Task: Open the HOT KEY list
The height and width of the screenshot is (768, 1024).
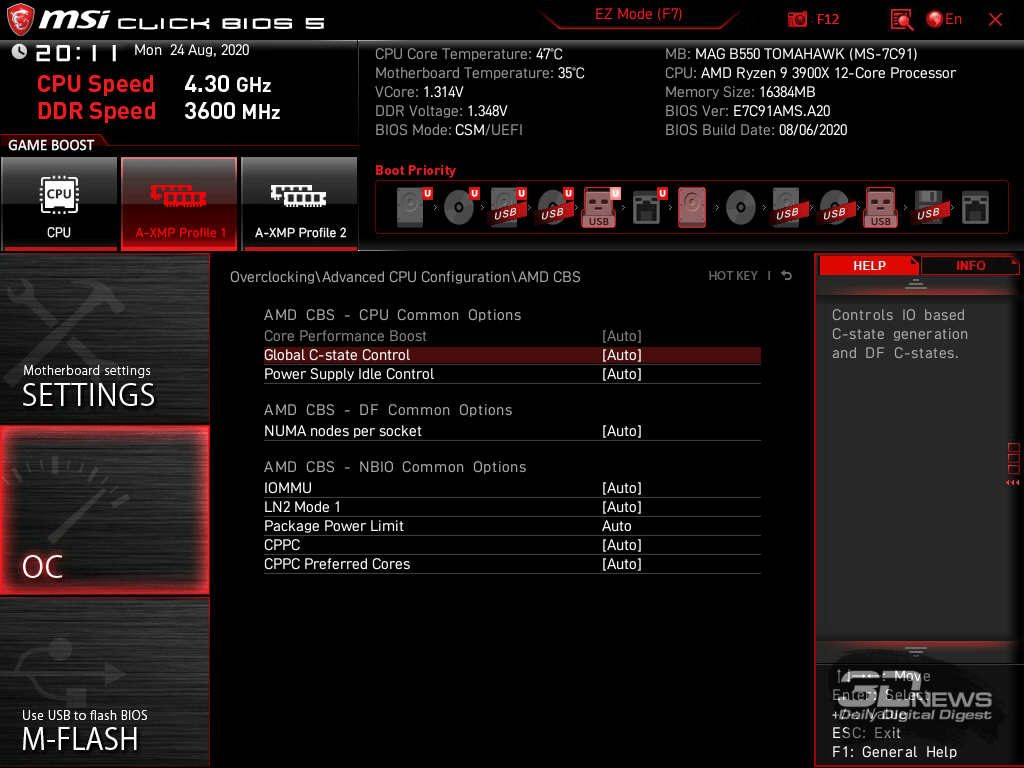Action: point(733,276)
